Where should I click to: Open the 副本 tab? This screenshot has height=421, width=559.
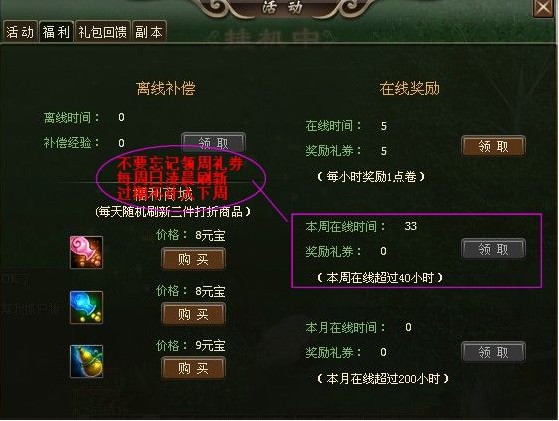[149, 32]
